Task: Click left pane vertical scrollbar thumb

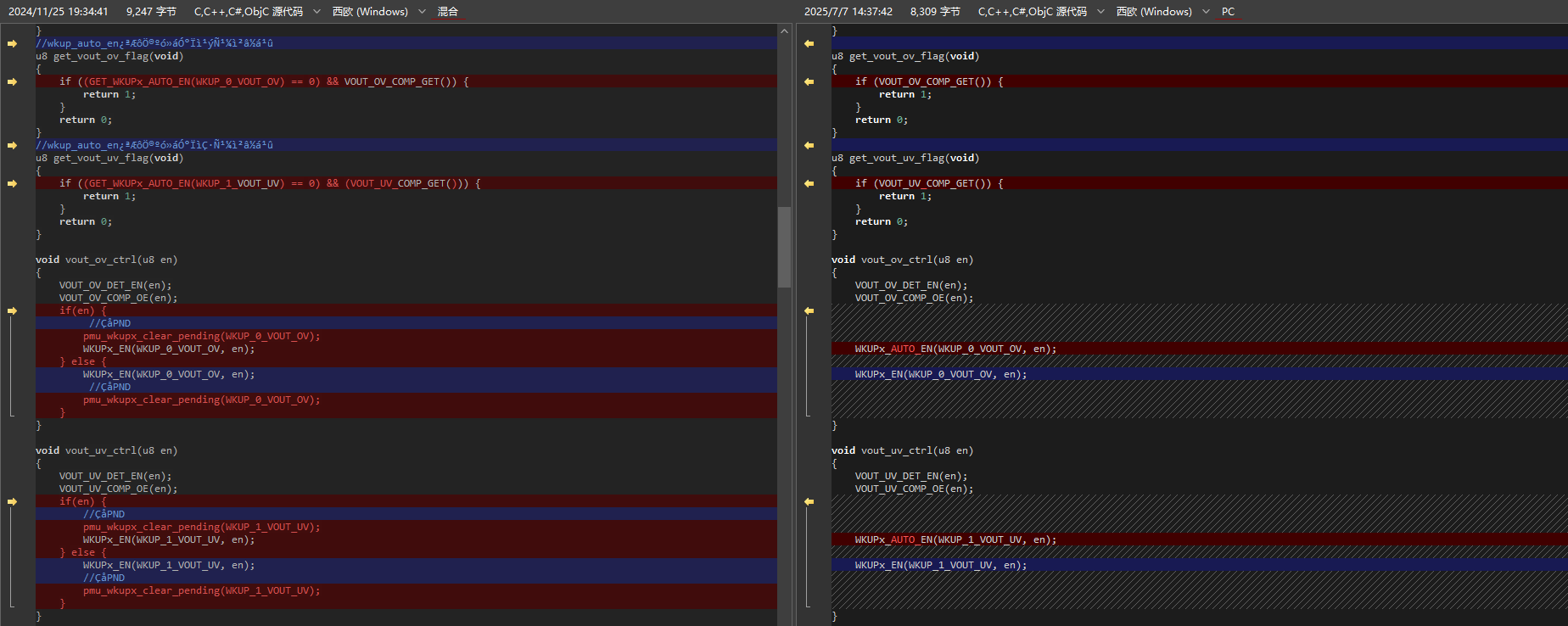Action: pos(784,247)
